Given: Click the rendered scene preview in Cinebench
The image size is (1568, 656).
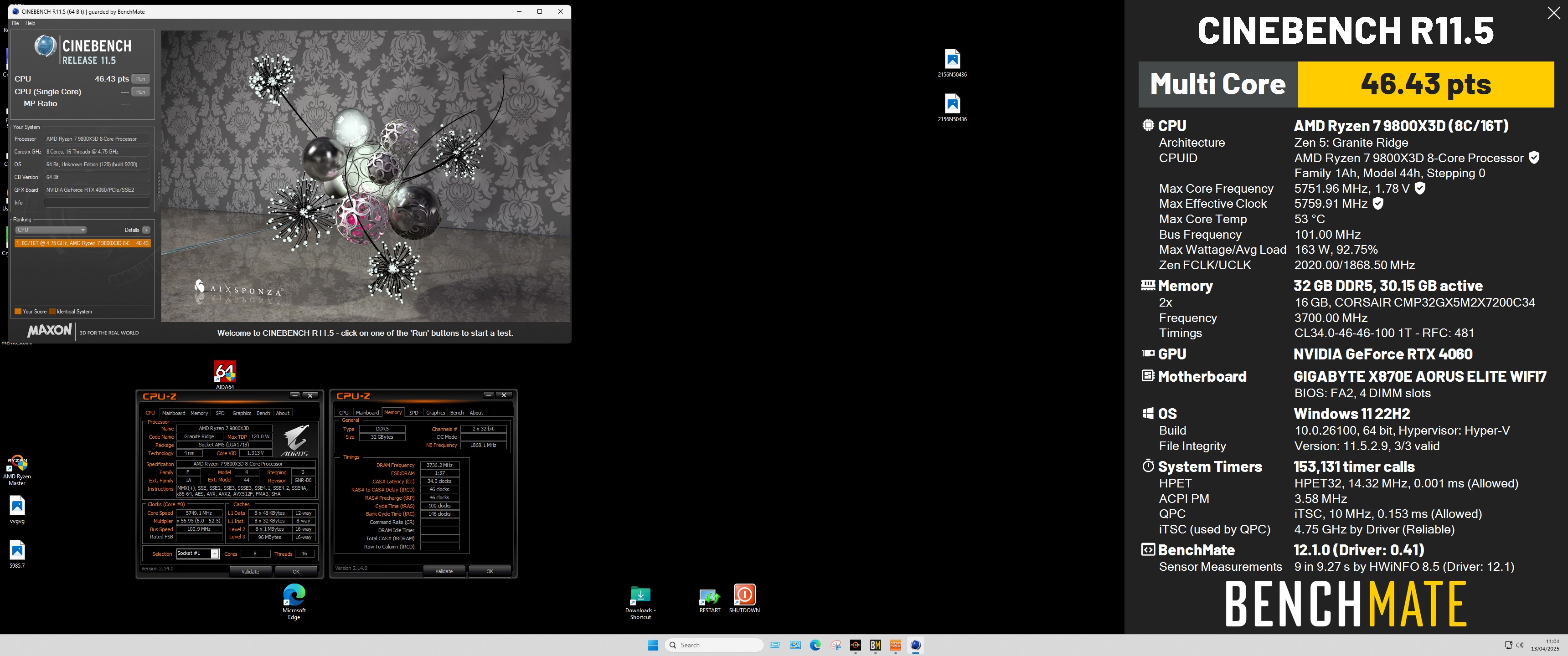Looking at the screenshot, I should click(x=366, y=176).
